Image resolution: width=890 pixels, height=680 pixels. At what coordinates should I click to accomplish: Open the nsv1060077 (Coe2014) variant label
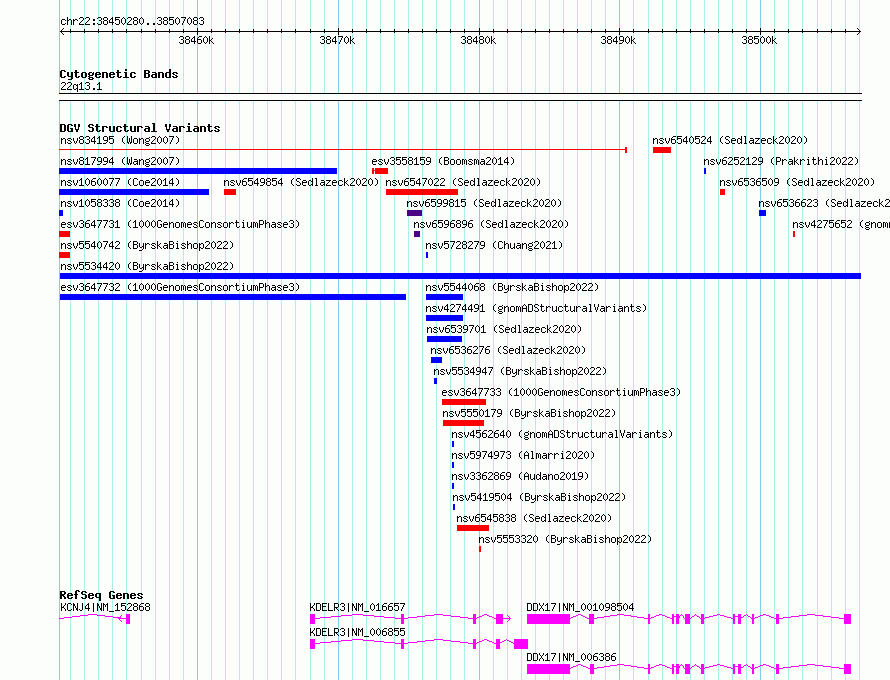click(120, 182)
